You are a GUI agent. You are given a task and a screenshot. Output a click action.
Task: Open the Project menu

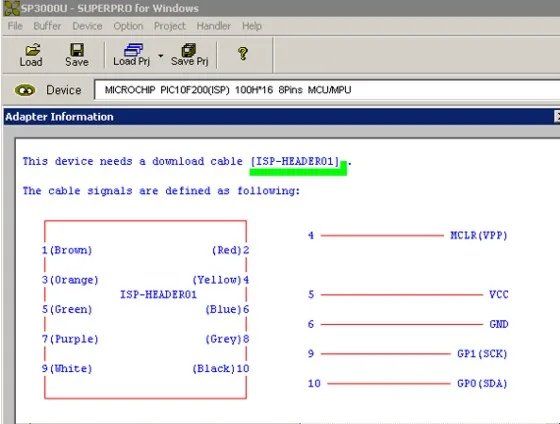coord(170,26)
